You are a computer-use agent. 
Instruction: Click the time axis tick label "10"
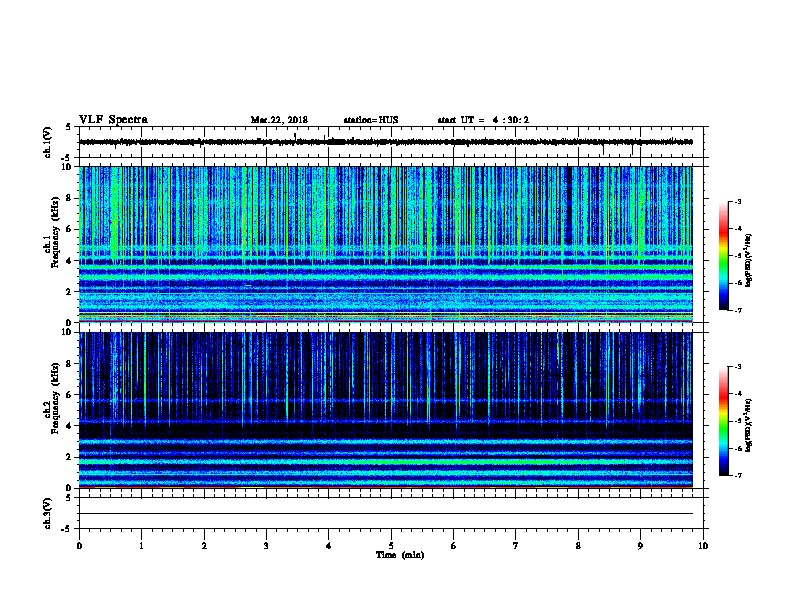click(x=703, y=546)
